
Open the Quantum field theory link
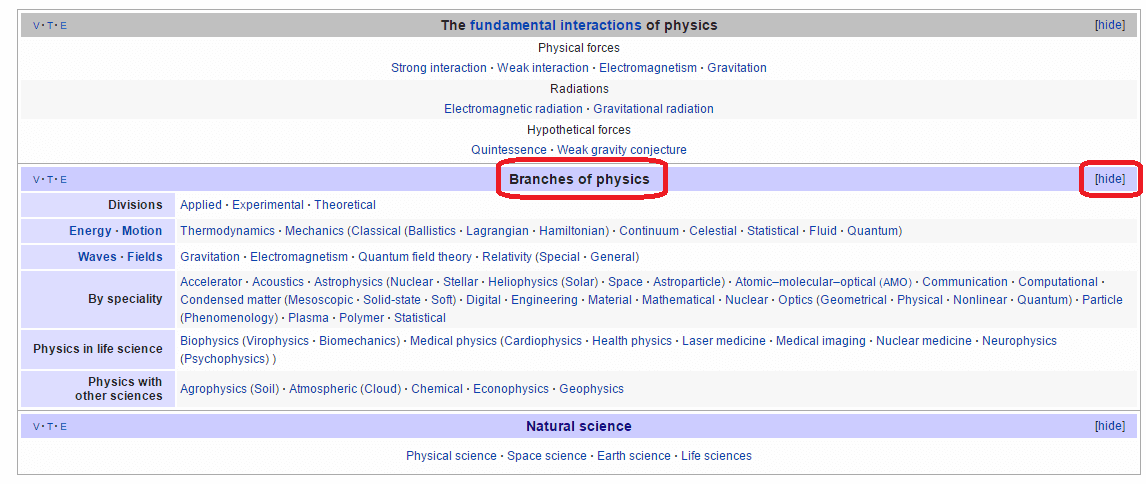tap(415, 257)
